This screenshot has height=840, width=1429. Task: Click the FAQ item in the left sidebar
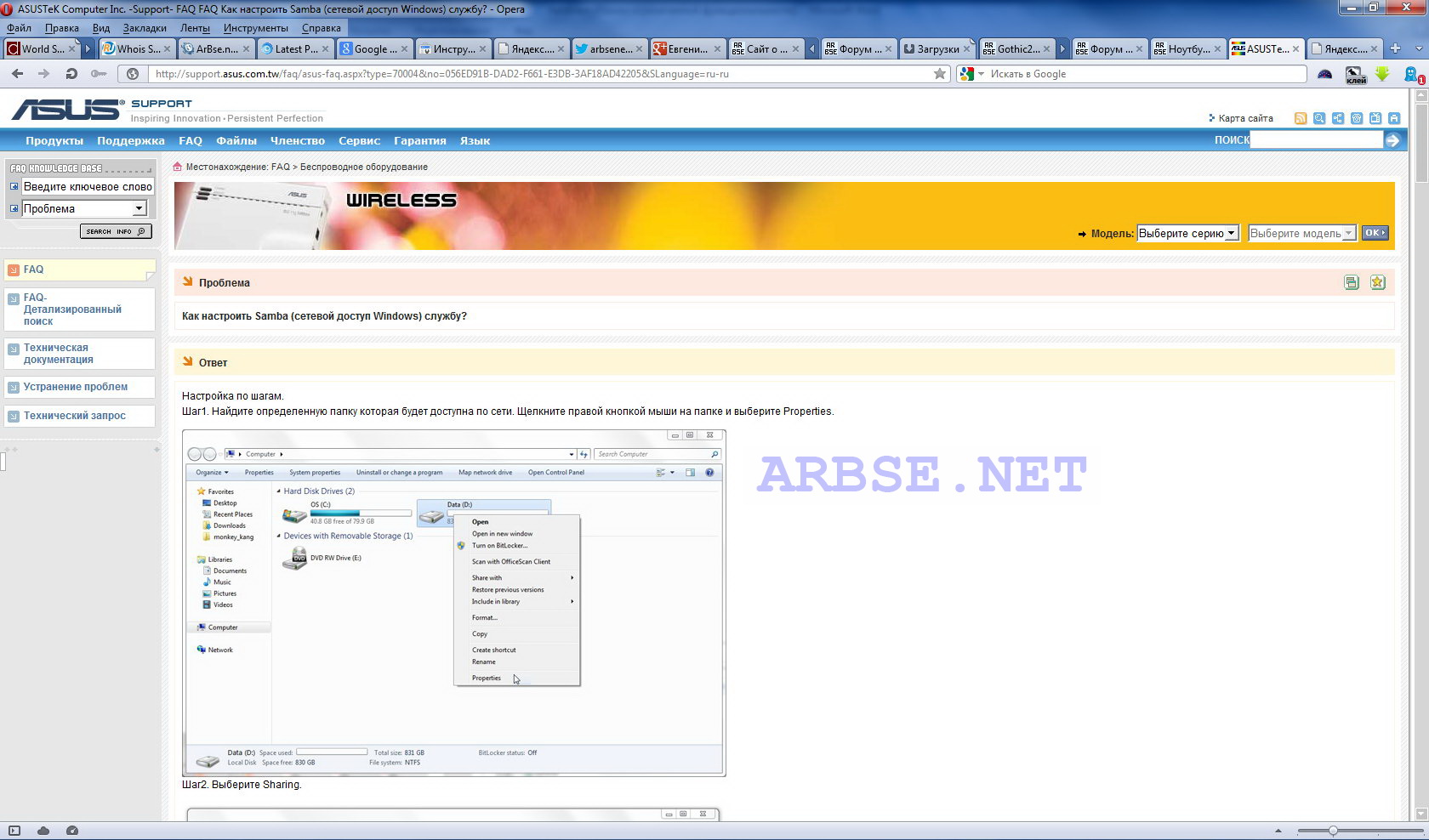click(80, 270)
